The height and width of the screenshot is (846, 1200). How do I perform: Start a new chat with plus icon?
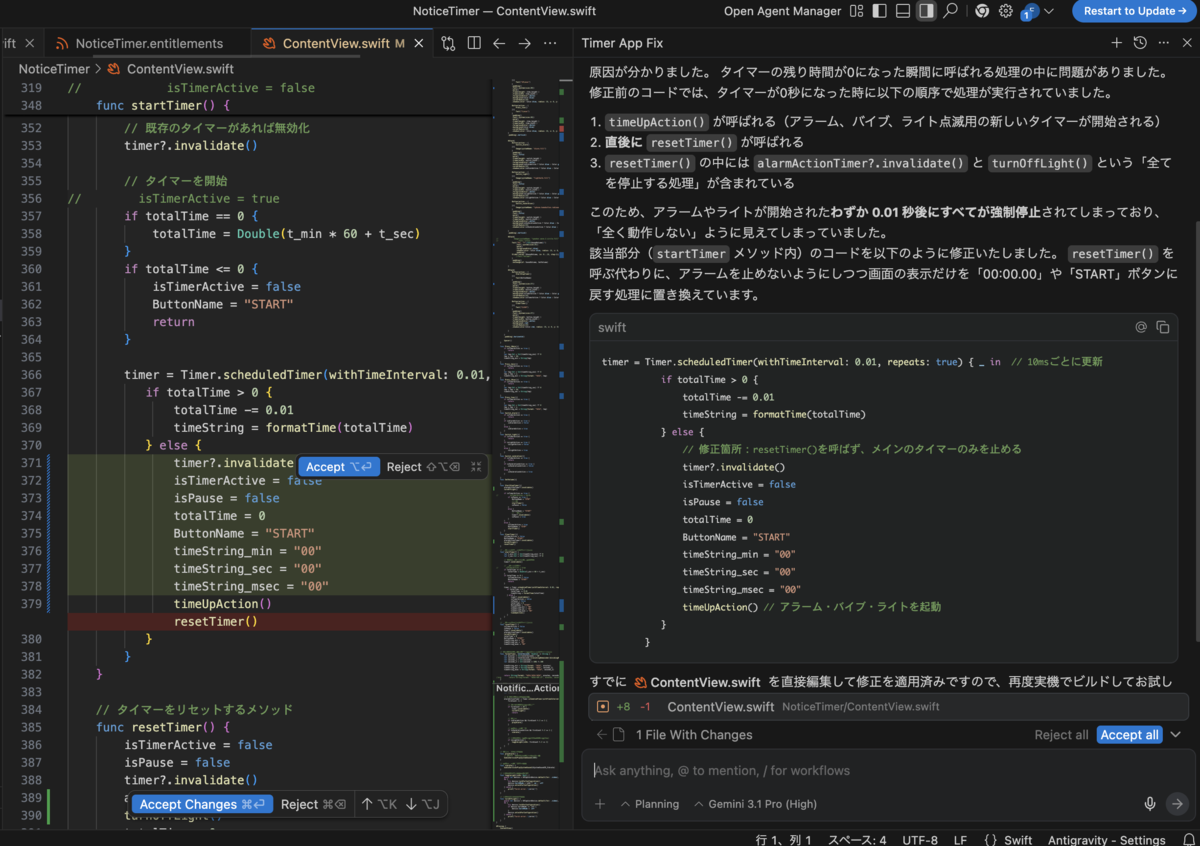point(1116,43)
